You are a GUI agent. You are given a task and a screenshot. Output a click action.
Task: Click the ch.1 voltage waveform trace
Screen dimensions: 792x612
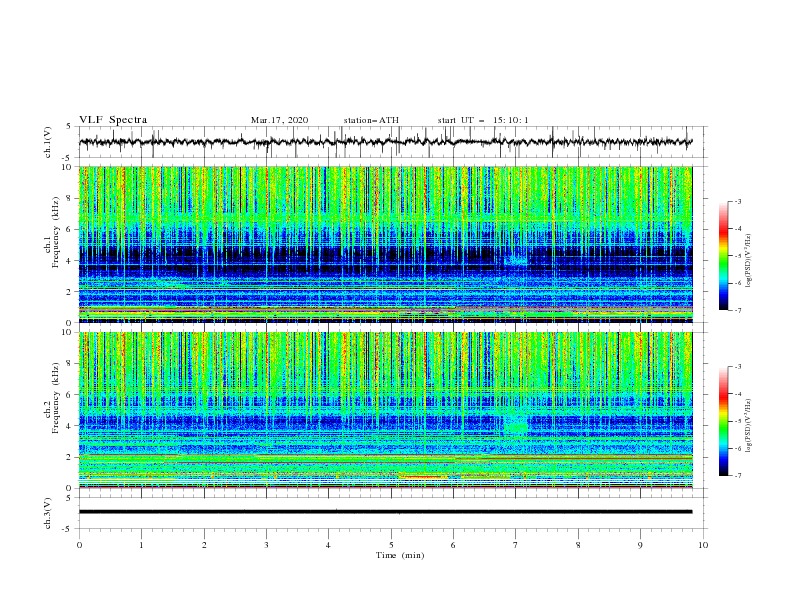[x=385, y=142]
